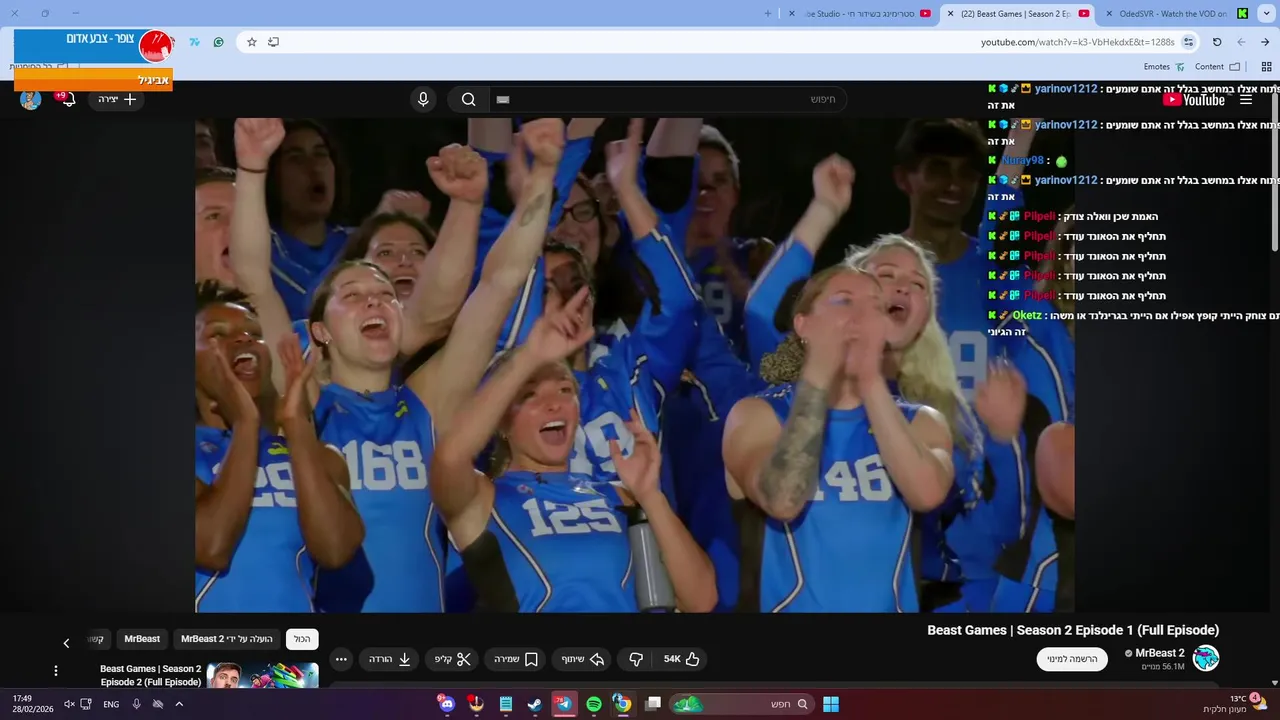The width and height of the screenshot is (1280, 720).
Task: Open the MrBeast 2 channel avatar
Action: 1206,658
